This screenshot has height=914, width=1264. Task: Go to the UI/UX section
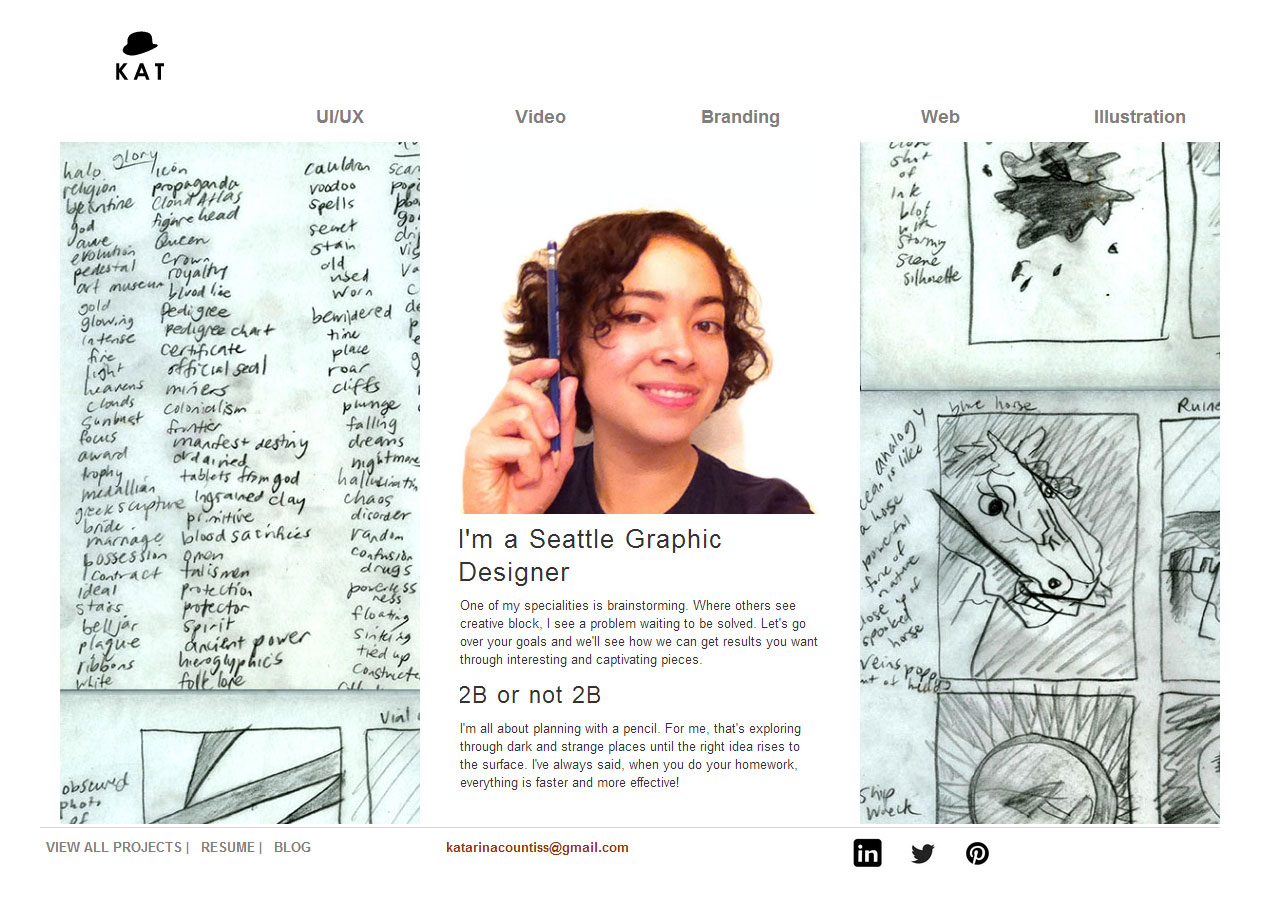click(x=340, y=117)
